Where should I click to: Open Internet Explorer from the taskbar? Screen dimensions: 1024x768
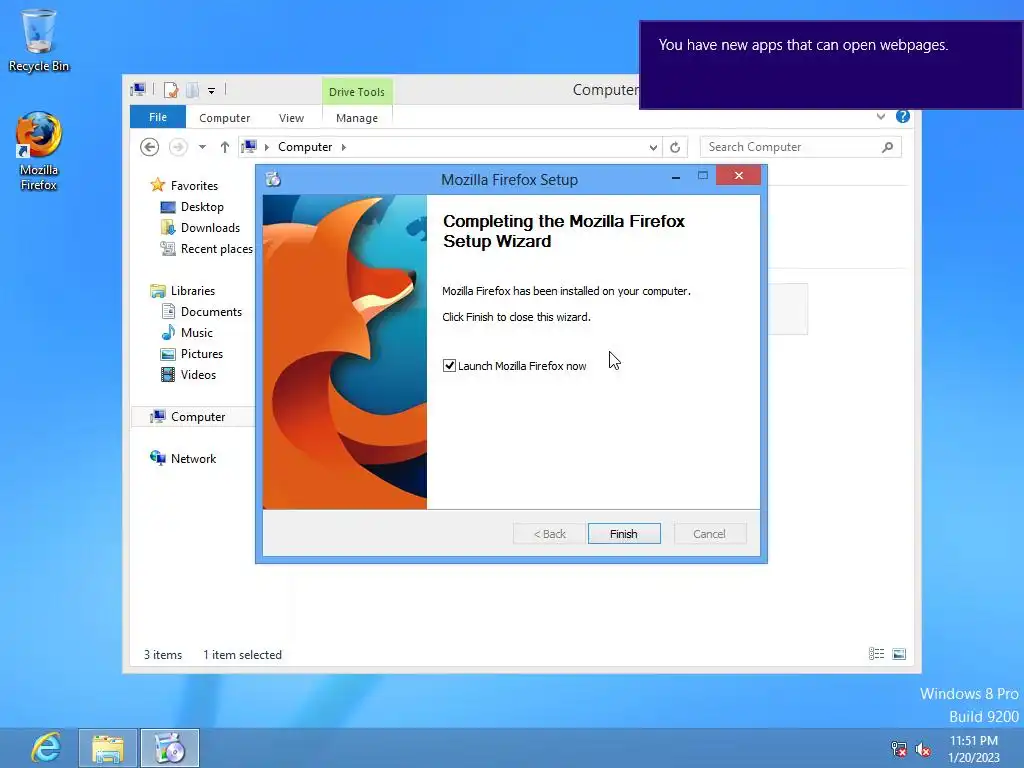click(46, 748)
